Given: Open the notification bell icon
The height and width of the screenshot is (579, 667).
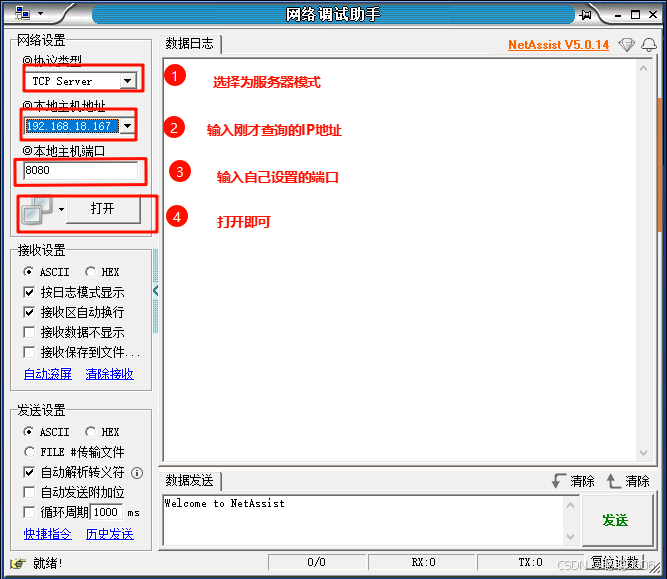Looking at the screenshot, I should 649,44.
